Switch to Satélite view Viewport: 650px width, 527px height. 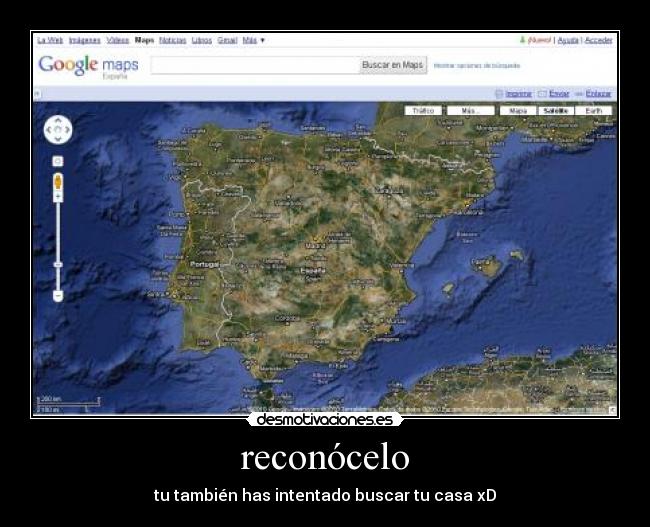point(556,111)
